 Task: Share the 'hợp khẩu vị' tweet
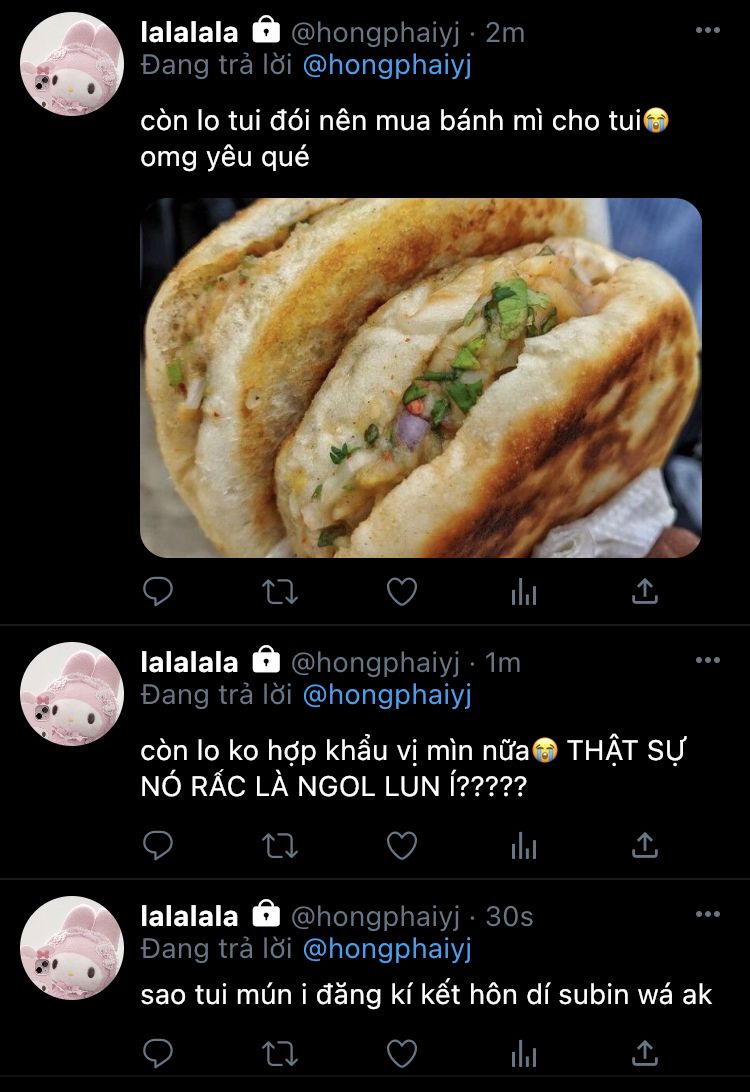tap(645, 845)
